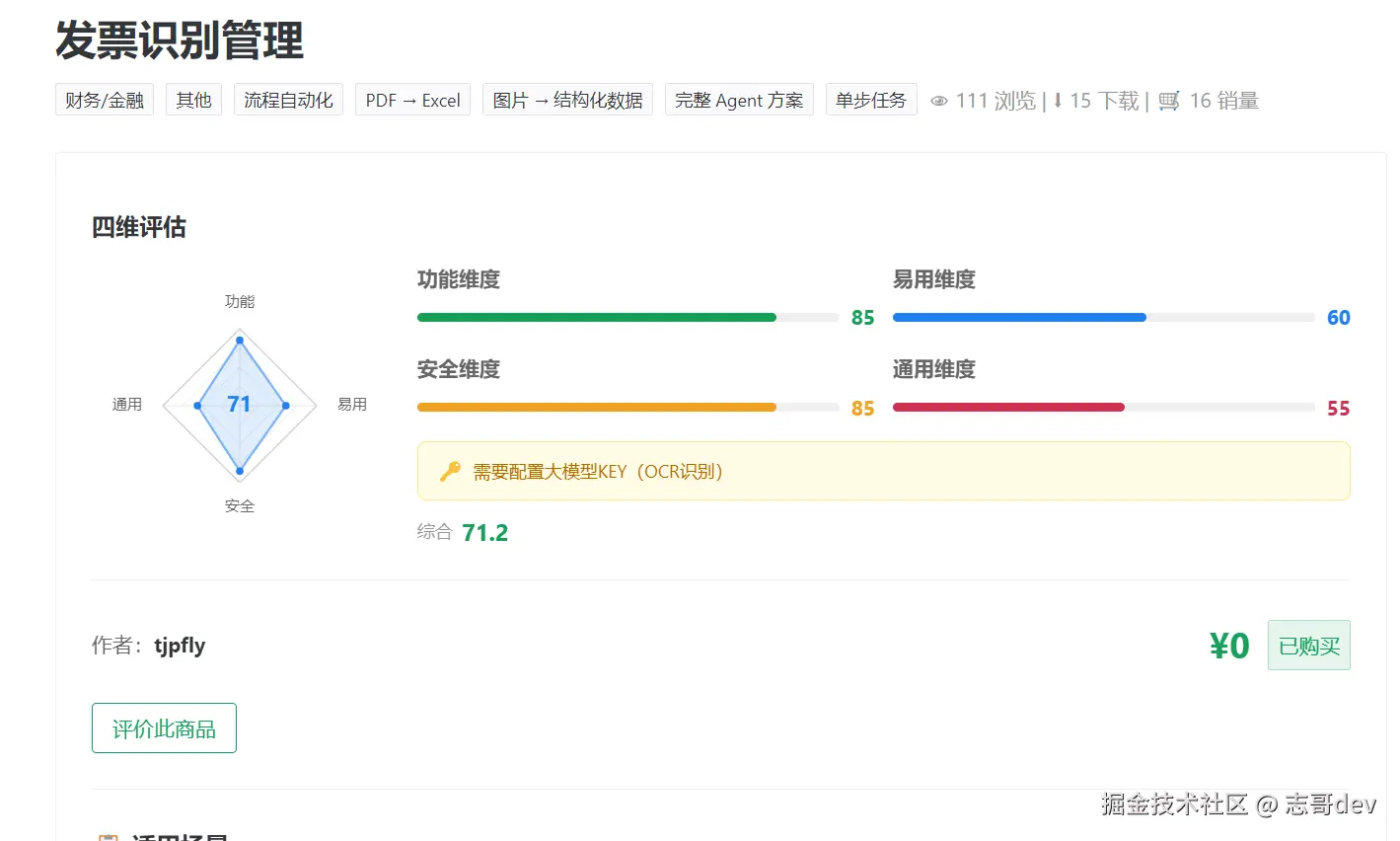Click the 通用维度 heading

tap(934, 369)
